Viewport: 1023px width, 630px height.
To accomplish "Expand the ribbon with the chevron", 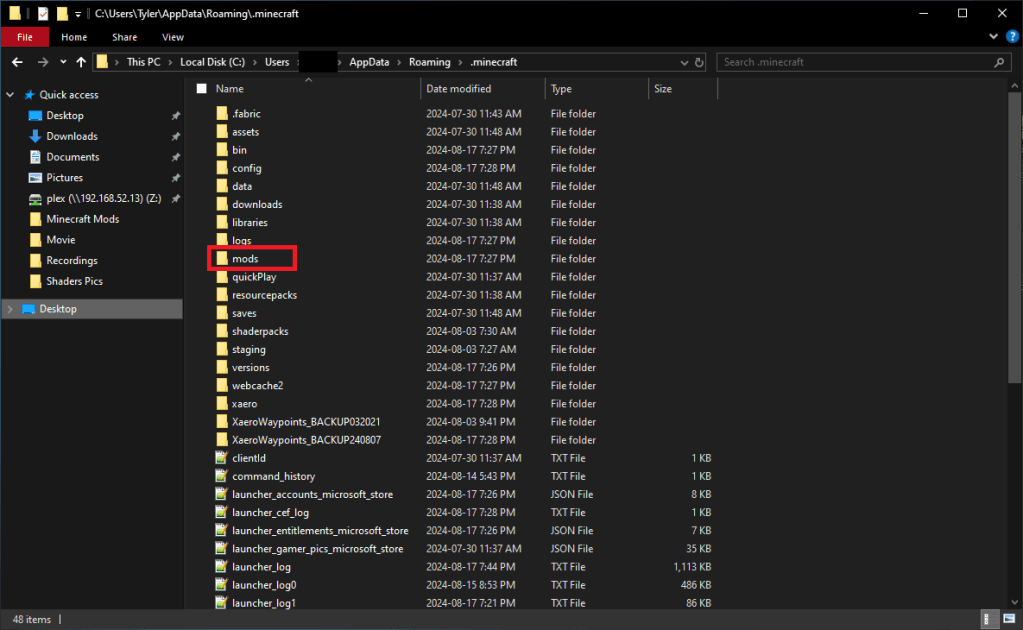I will [x=993, y=37].
